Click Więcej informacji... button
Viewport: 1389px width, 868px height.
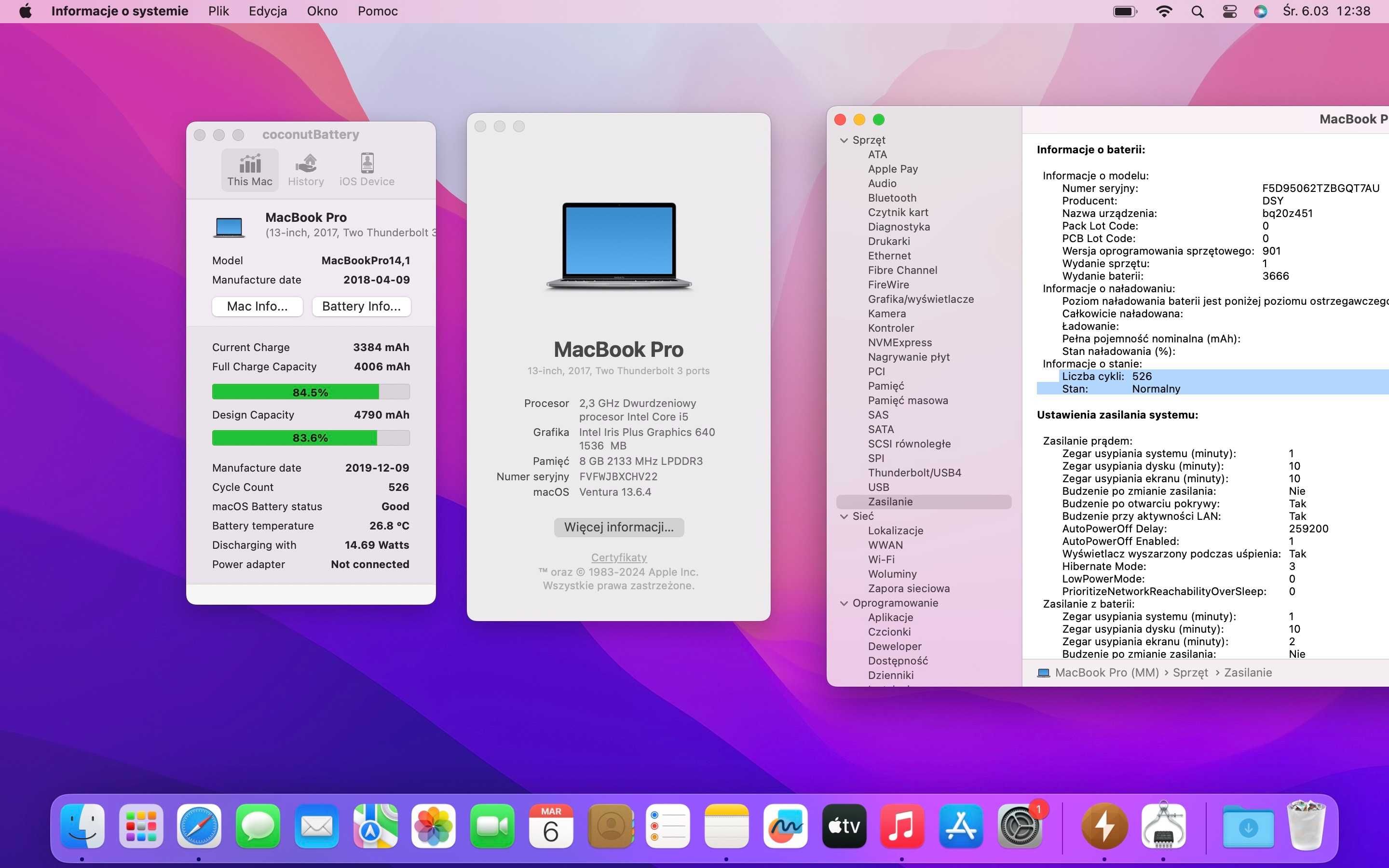pyautogui.click(x=619, y=527)
